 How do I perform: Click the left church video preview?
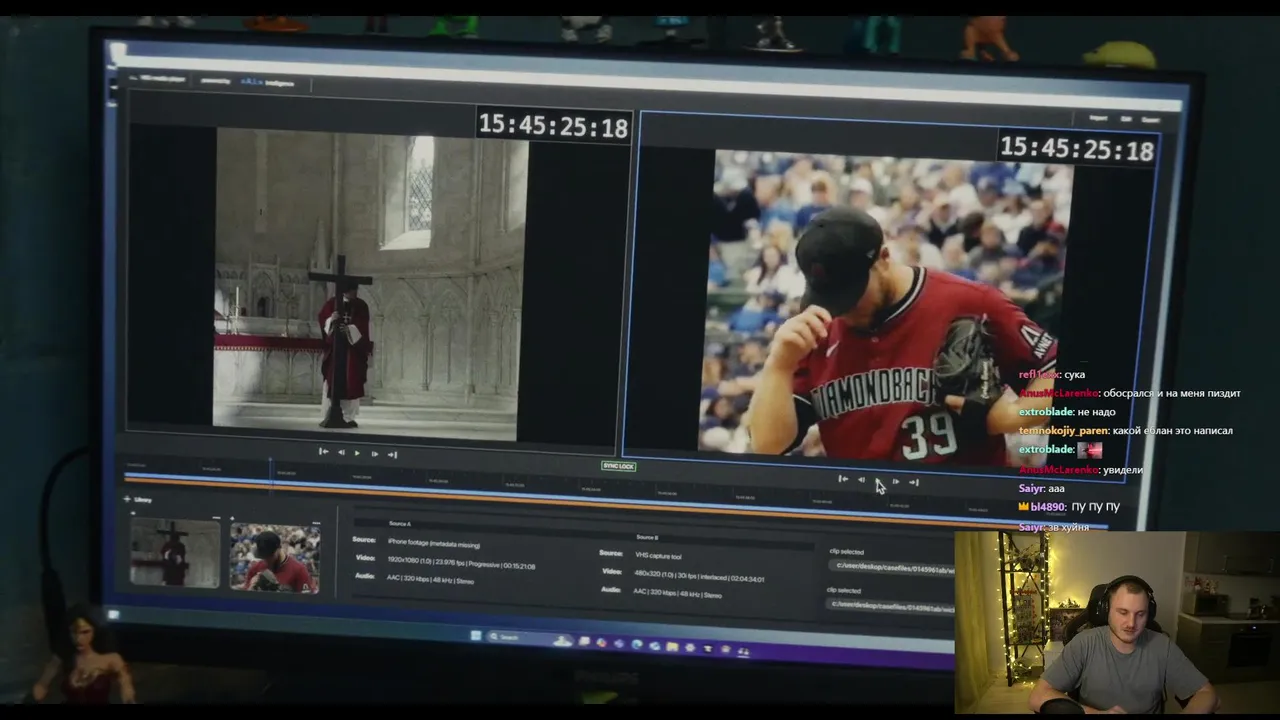pyautogui.click(x=370, y=285)
